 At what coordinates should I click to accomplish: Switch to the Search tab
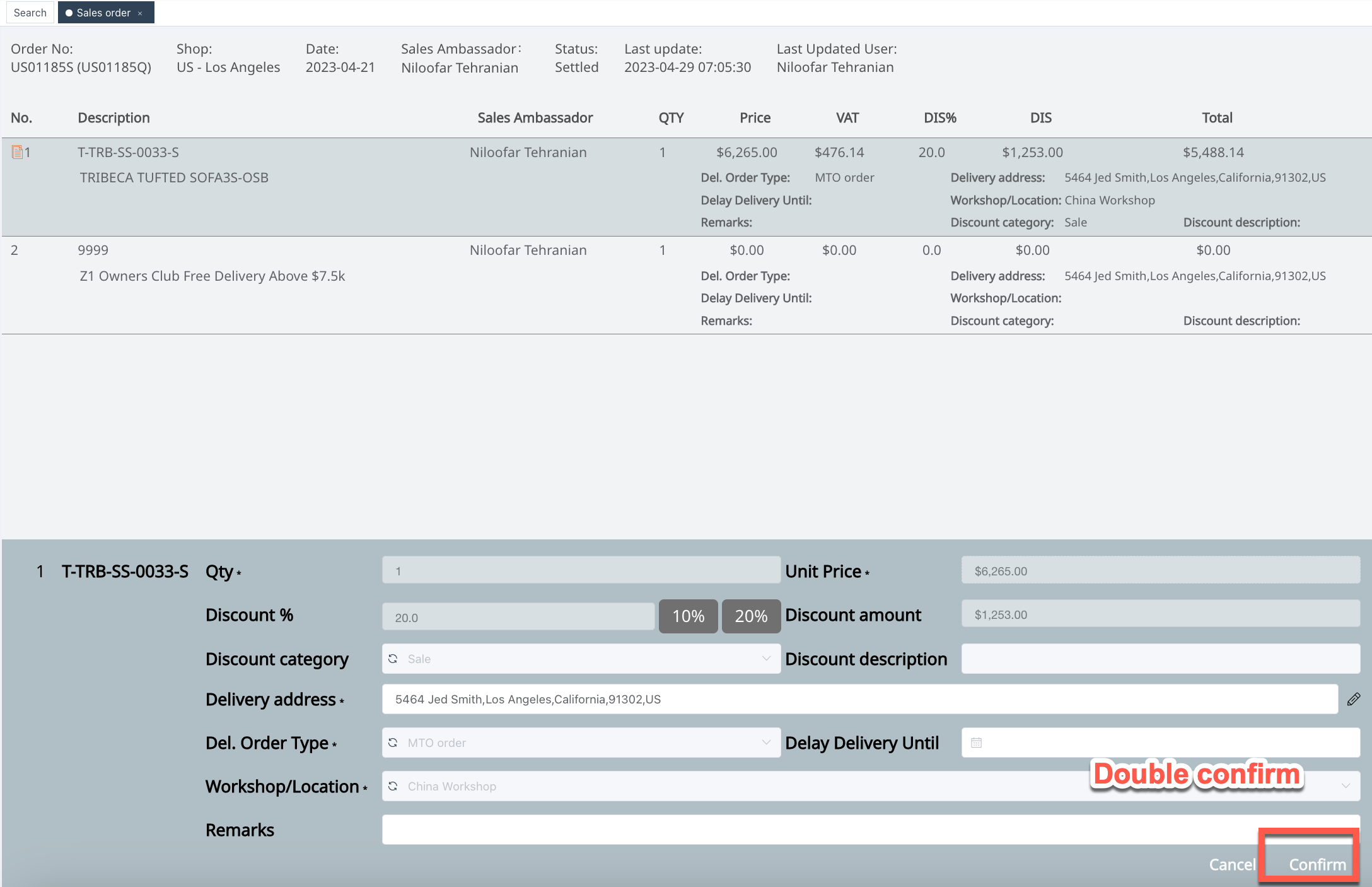coord(30,13)
